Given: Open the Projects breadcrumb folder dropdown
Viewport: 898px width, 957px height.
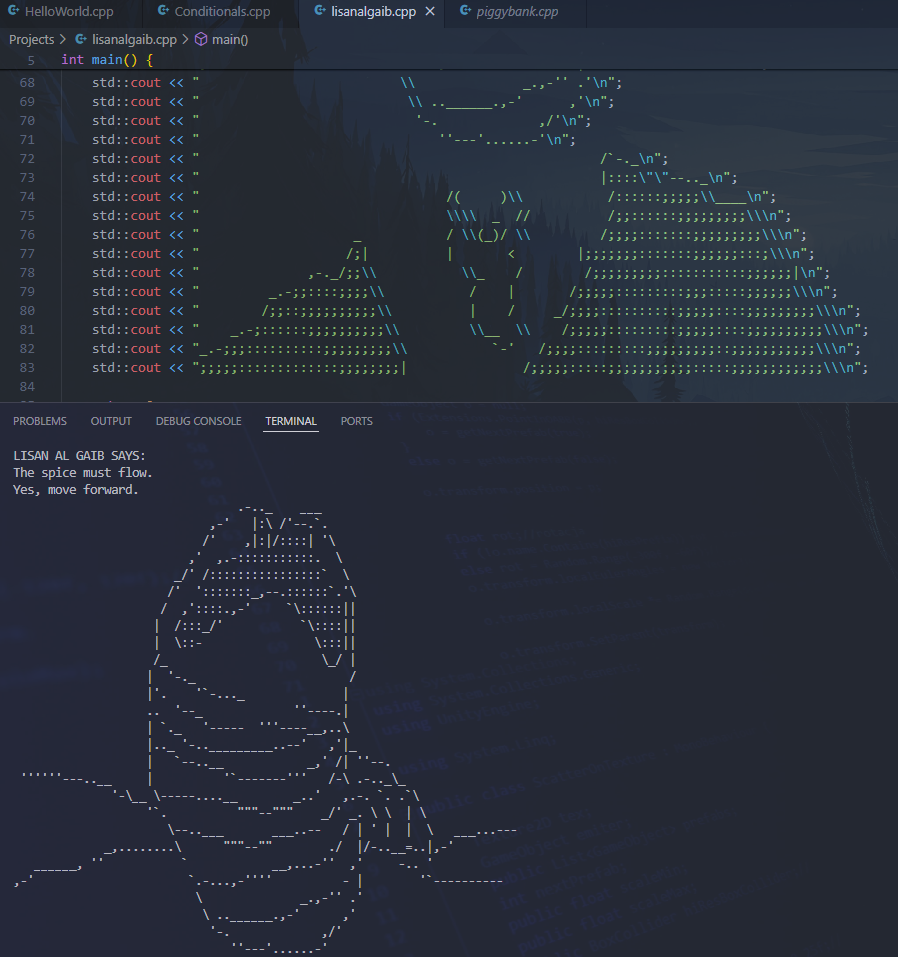Looking at the screenshot, I should (31, 39).
